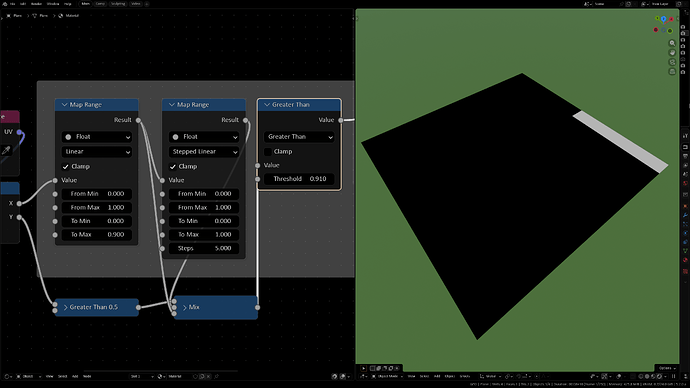
Task: Click To Min field in Stepped Map Range
Action: (204, 221)
